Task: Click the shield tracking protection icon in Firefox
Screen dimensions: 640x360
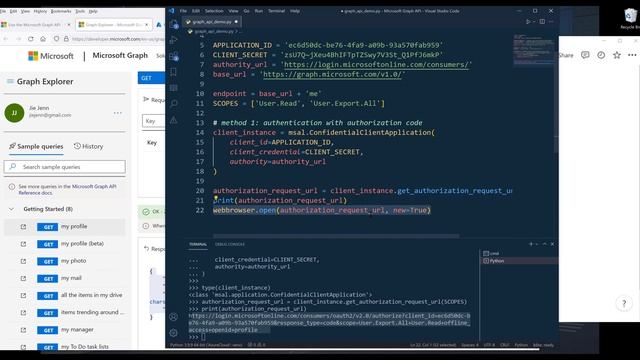Action: coord(56,39)
